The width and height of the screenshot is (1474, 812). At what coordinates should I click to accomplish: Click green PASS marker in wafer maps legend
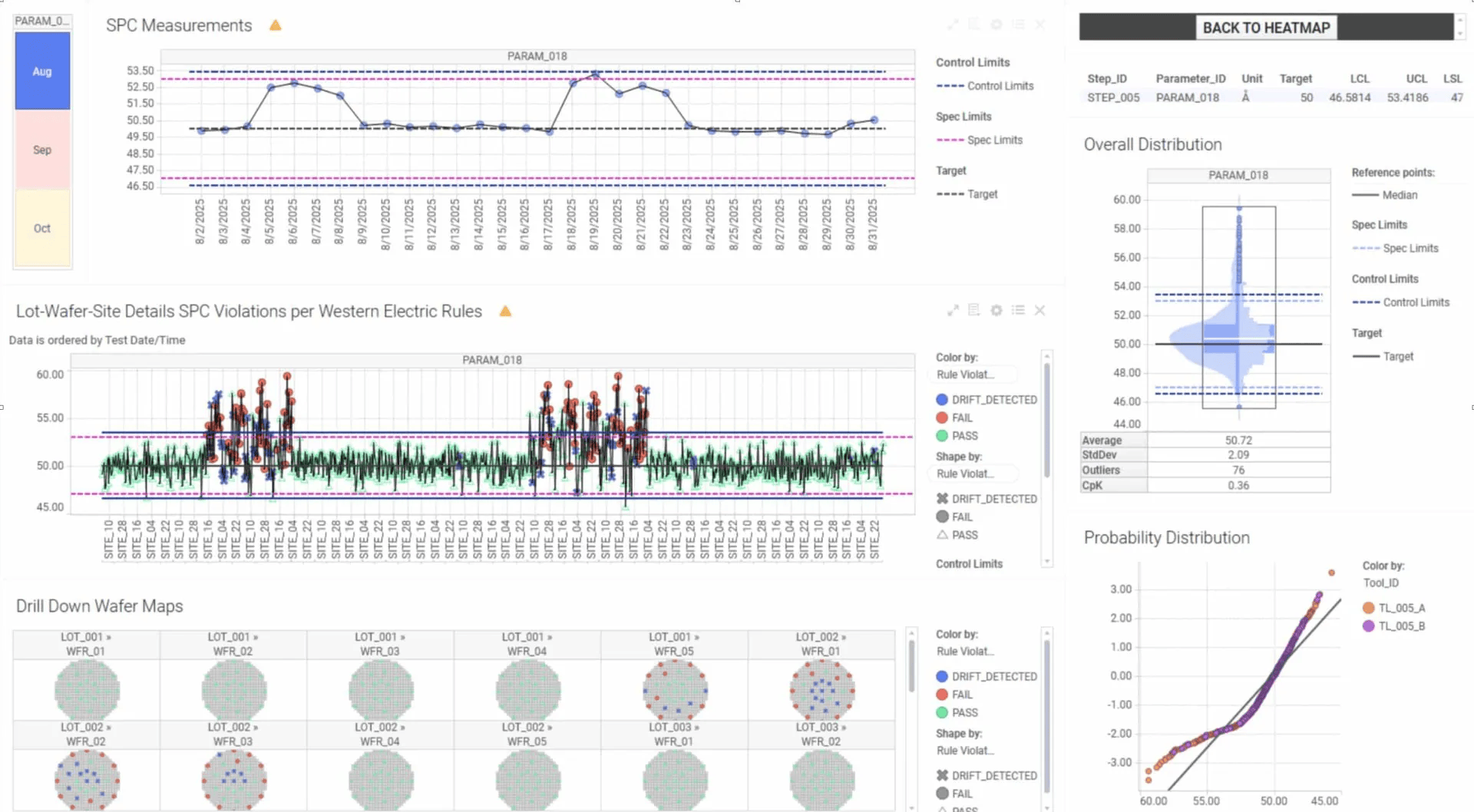(x=942, y=713)
